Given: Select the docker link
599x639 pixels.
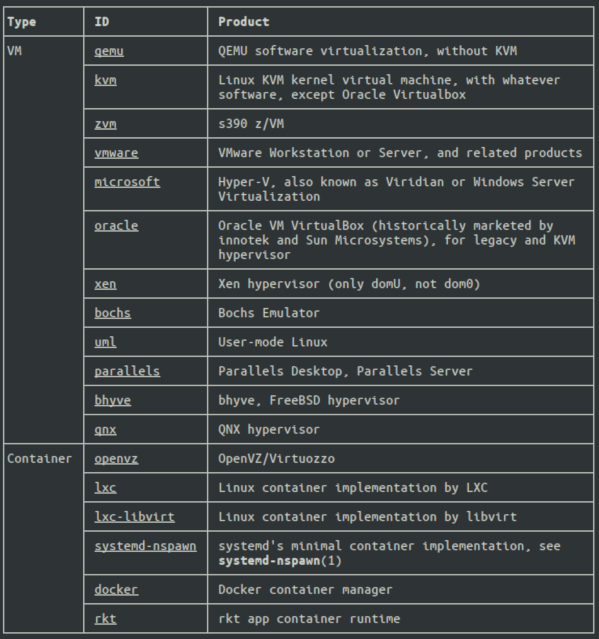Looking at the screenshot, I should click(116, 589).
